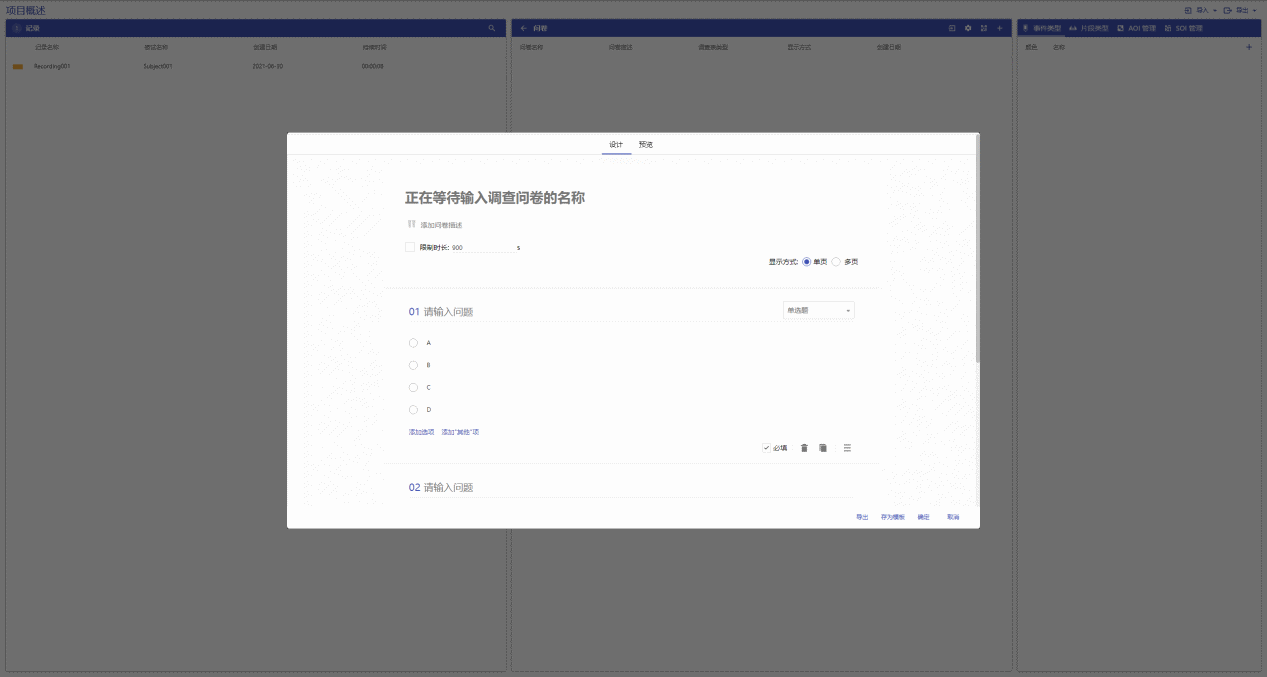Duplicate question 01 using the copy icon

[823, 448]
